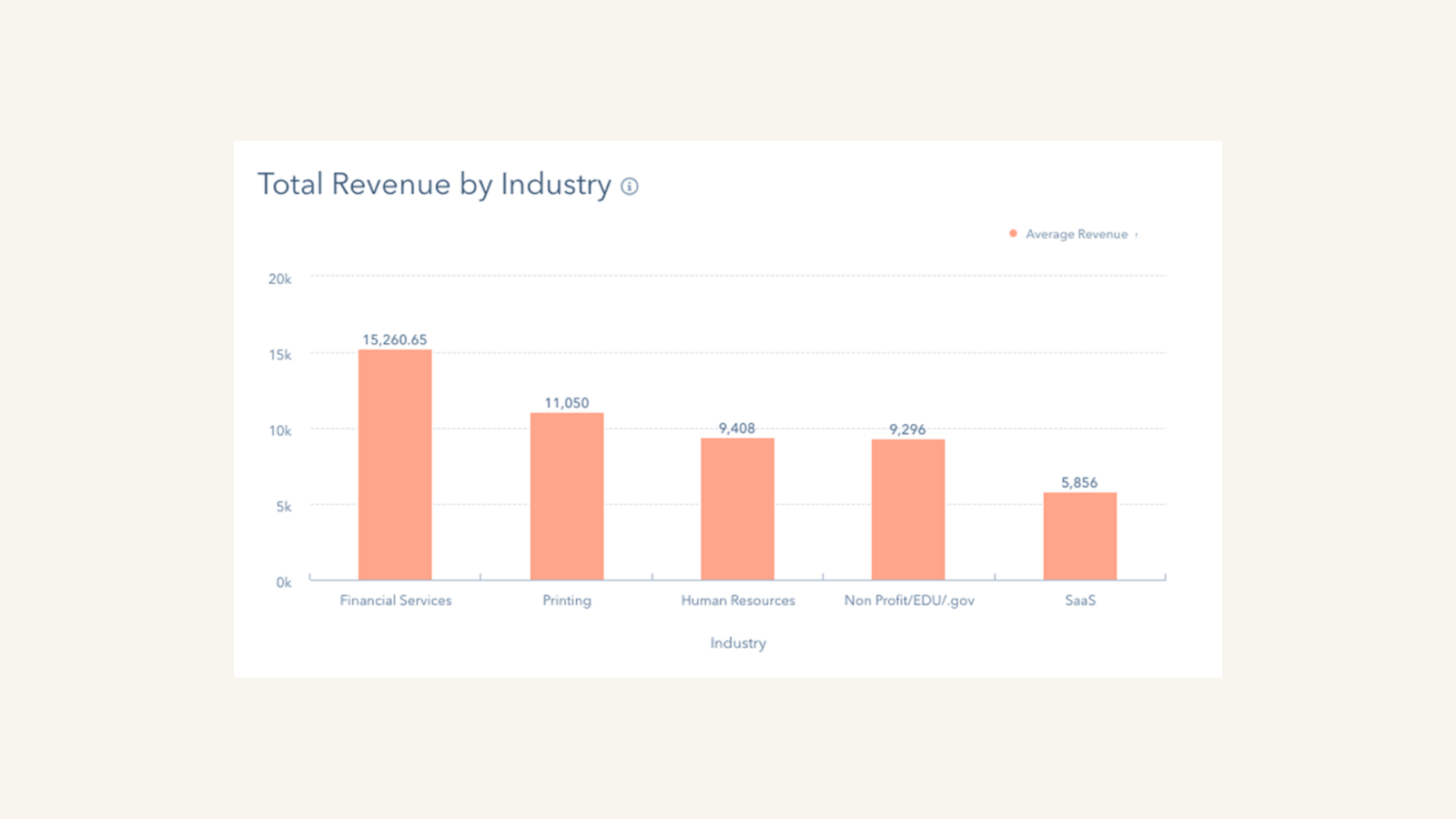
Task: Select the Printing axis label
Action: [x=567, y=601]
